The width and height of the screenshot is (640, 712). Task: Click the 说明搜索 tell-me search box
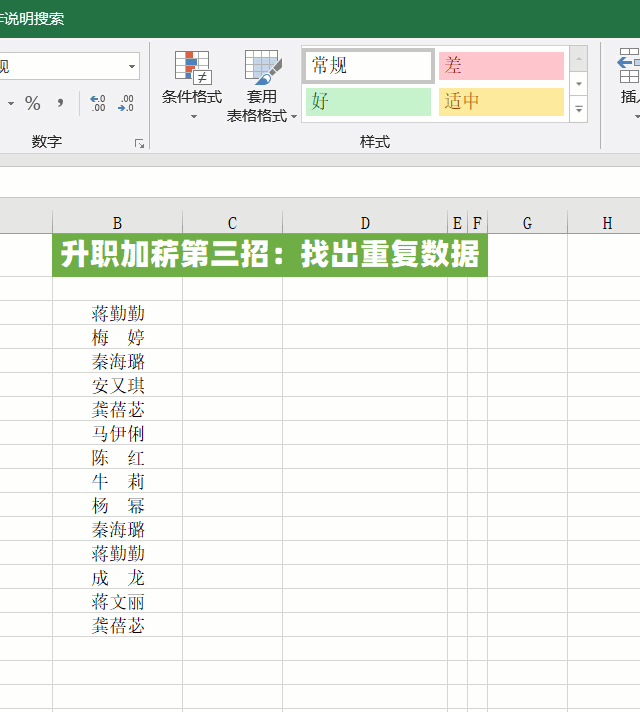[x=32, y=19]
